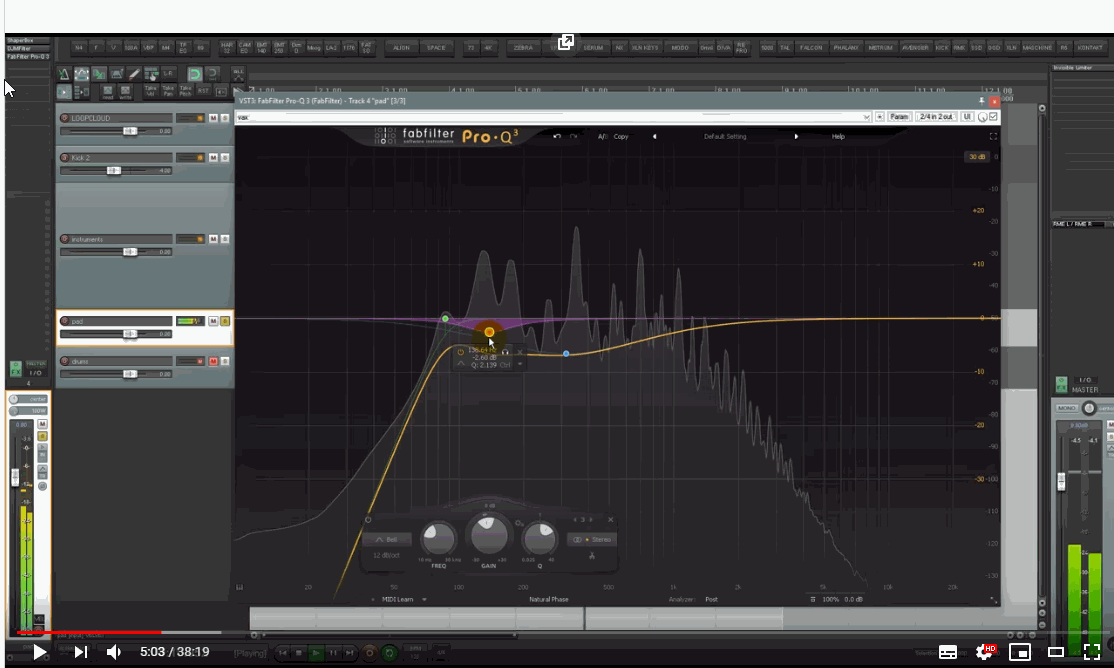1114x668 pixels.
Task: Mute the LOOPCLOUD track
Action: click(x=213, y=118)
